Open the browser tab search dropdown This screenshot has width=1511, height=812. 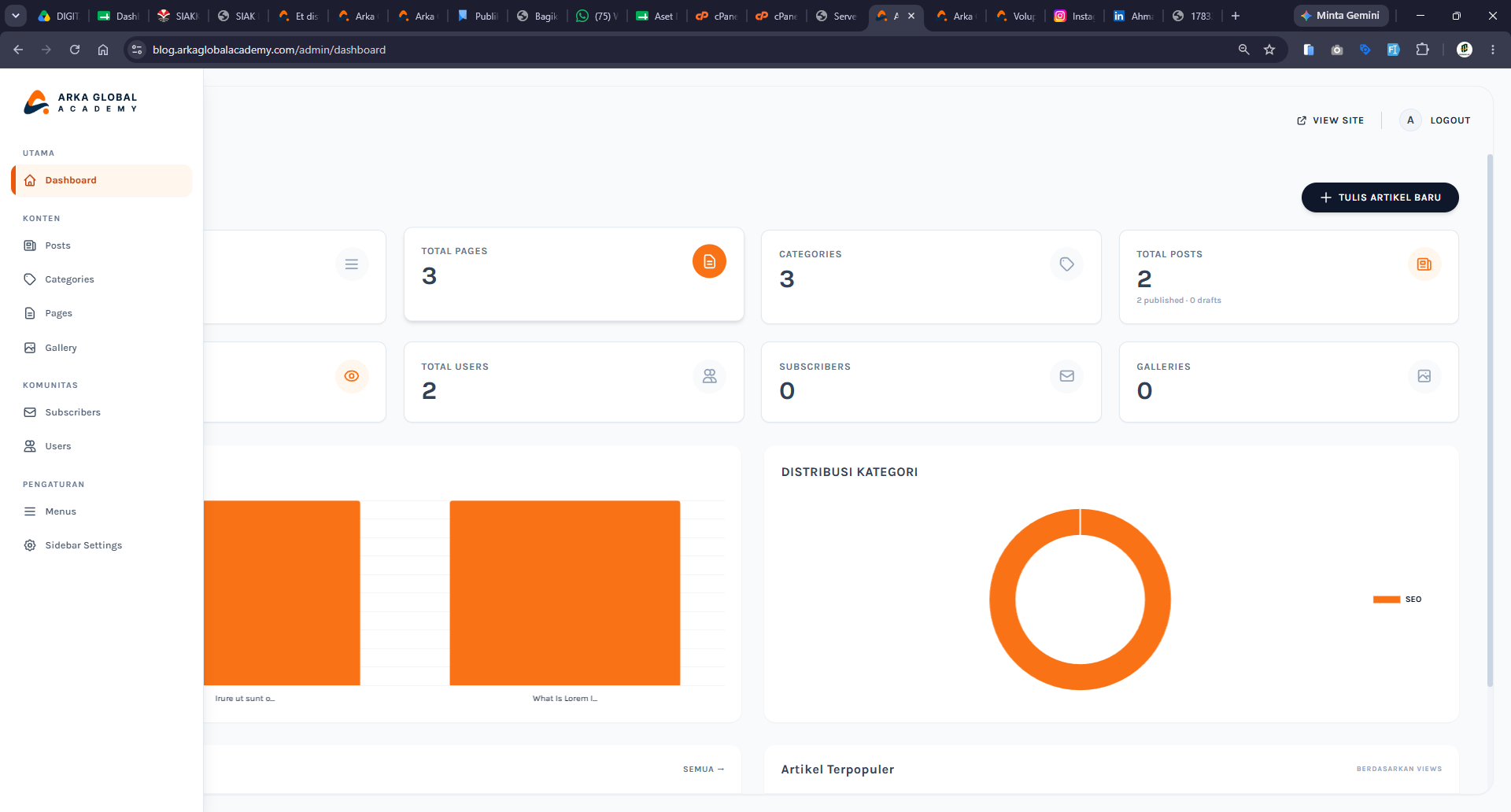coord(16,16)
